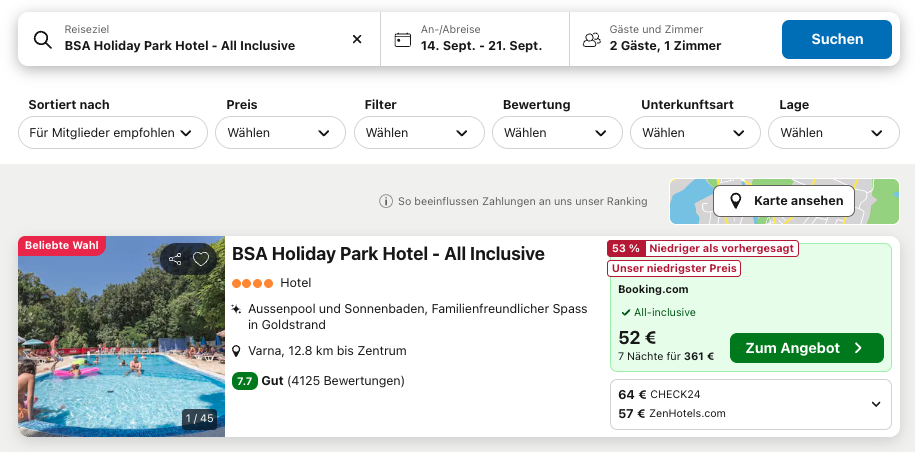This screenshot has width=915, height=452.
Task: Open the calendar icon for travel dates
Action: 403,40
